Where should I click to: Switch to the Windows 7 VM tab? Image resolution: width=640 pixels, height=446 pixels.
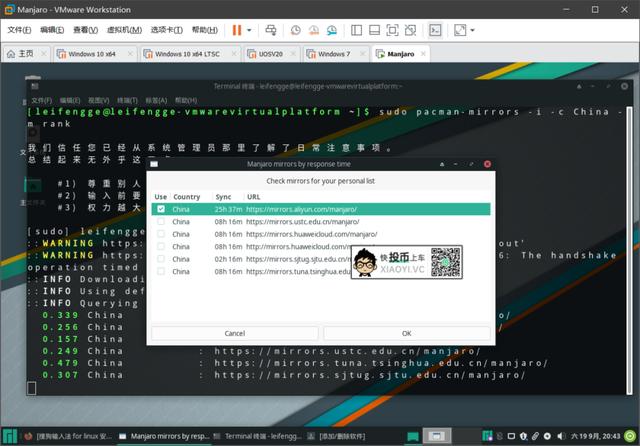333,53
